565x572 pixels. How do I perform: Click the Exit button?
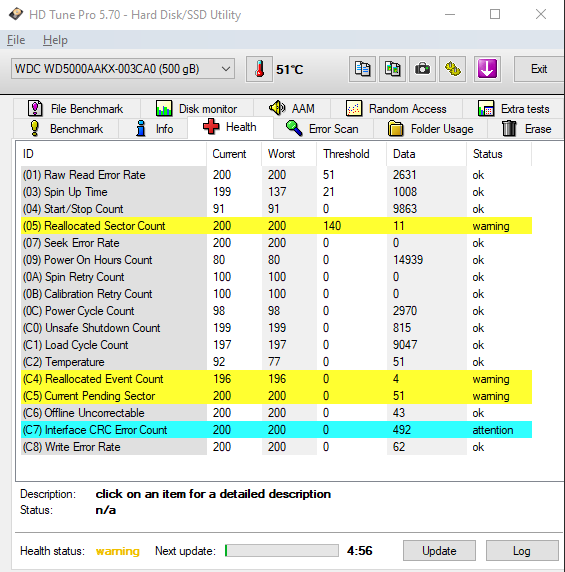click(x=539, y=69)
